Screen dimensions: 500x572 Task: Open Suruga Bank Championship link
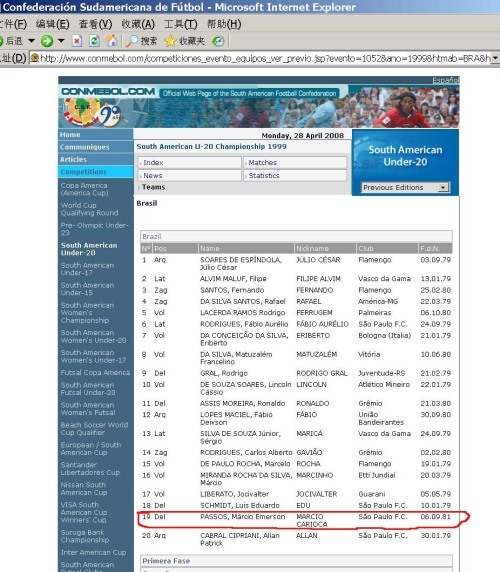coord(85,536)
